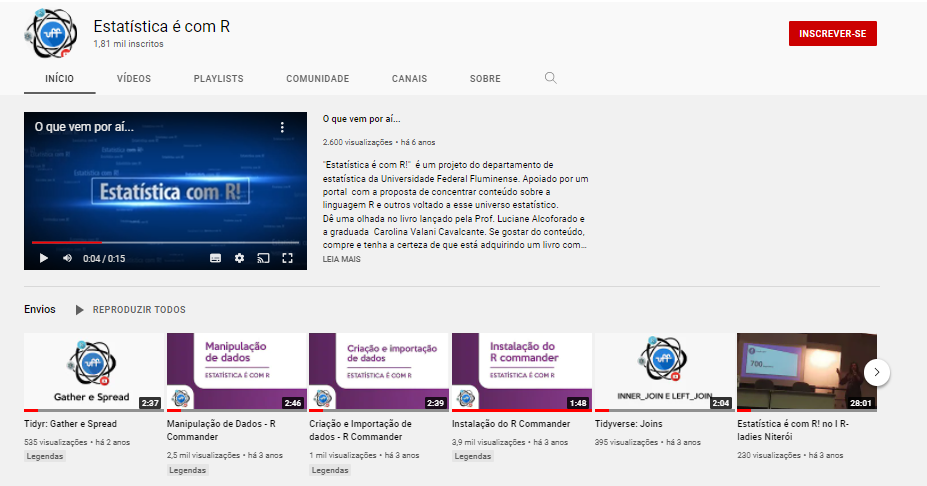Open the INNER_JOIN e LEFT_JOIN thumbnail
The image size is (927, 486).
click(x=665, y=372)
